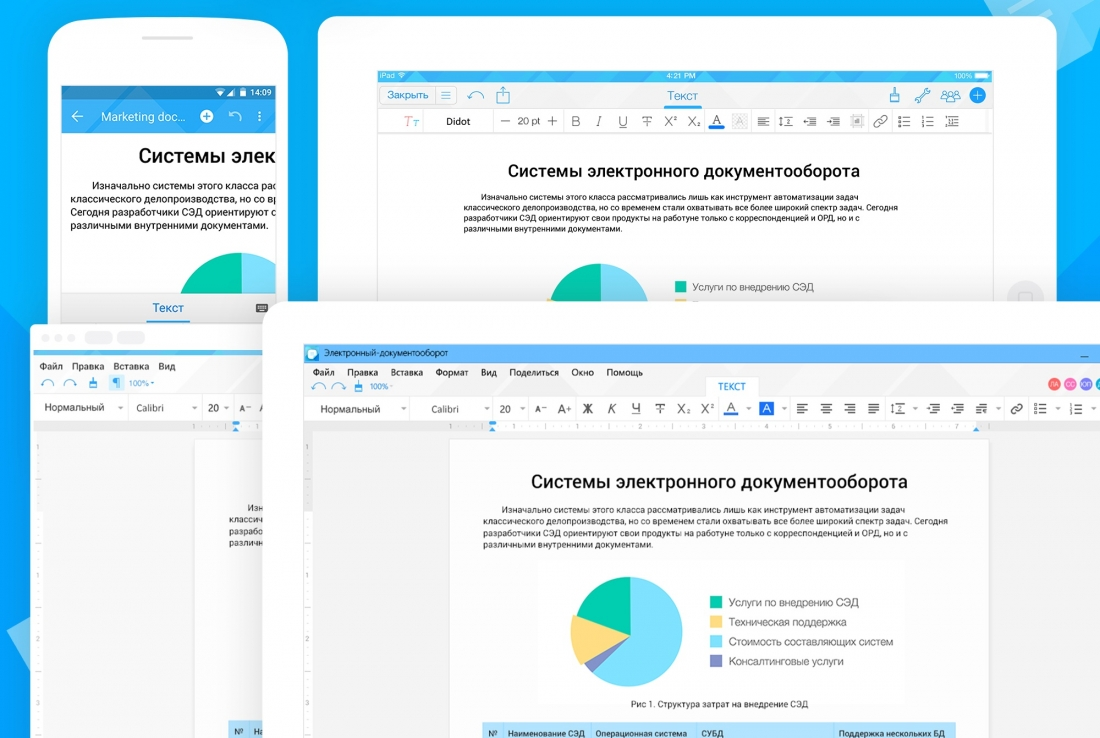This screenshot has width=1100, height=738.
Task: Open Файл menu in front desktop window
Action: click(323, 373)
